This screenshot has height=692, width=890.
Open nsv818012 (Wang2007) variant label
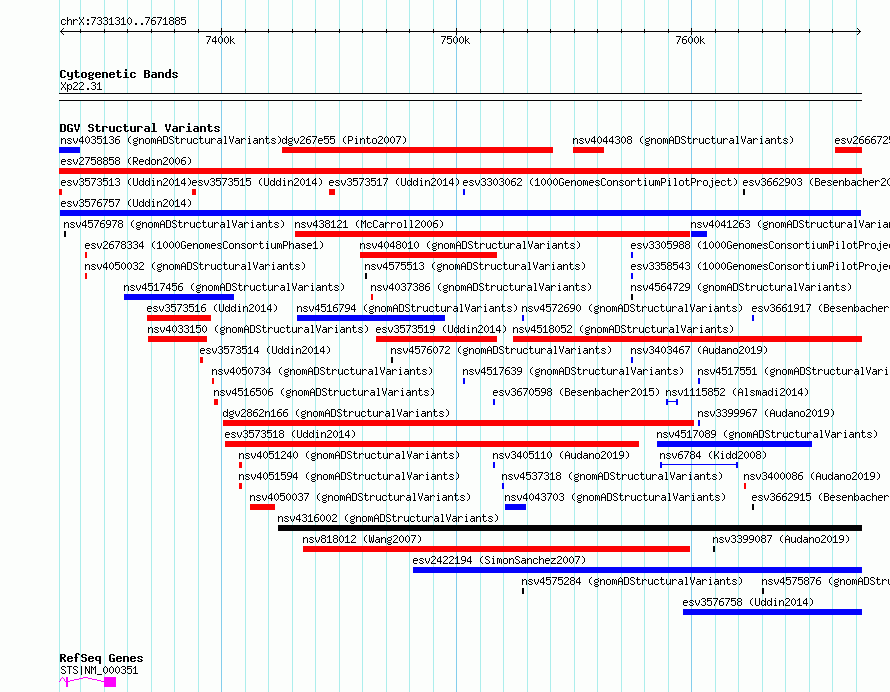362,539
